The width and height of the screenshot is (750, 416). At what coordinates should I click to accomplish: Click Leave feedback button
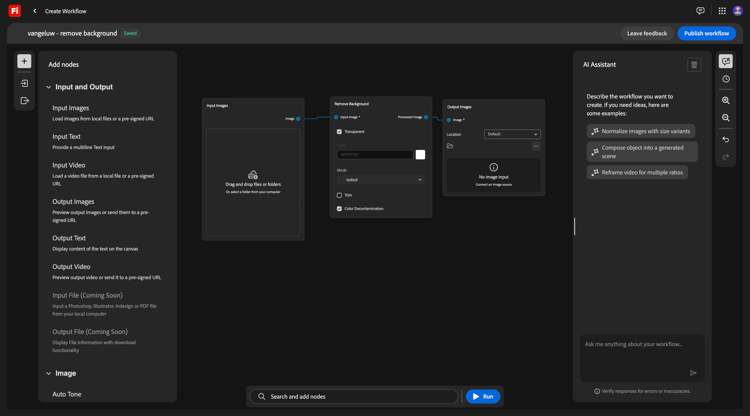tap(647, 33)
